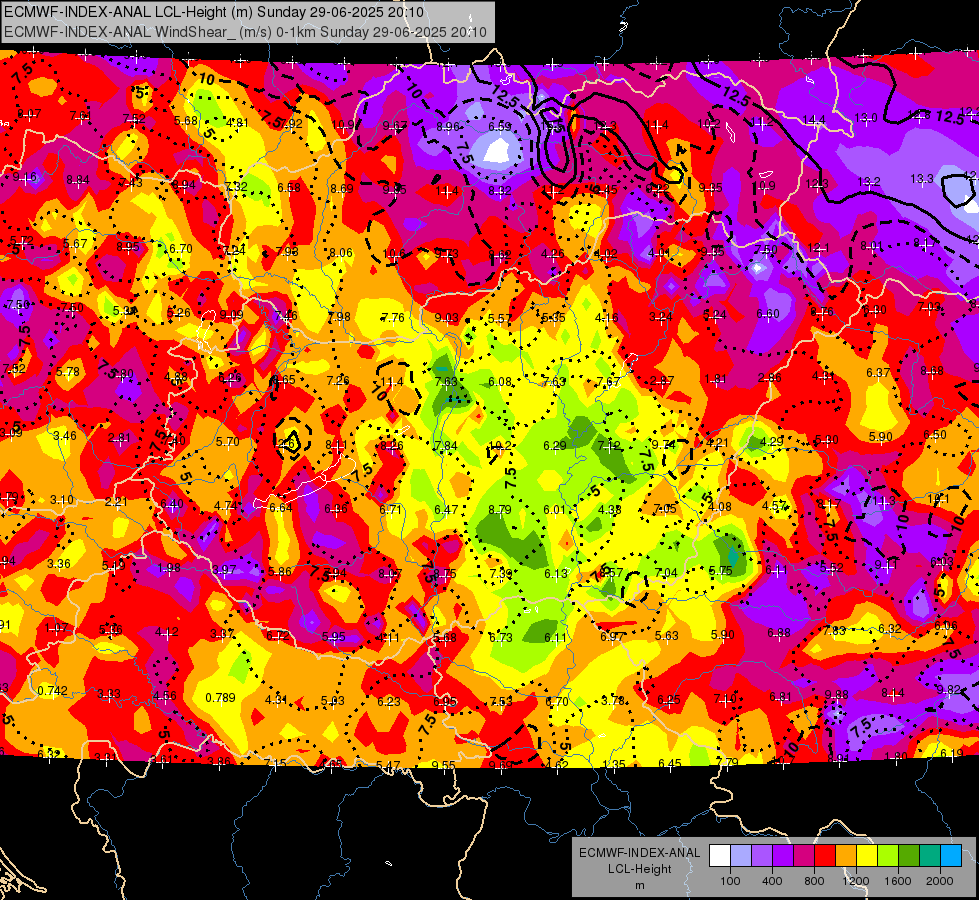This screenshot has width=979, height=900.
Task: Click the grid value 10.6
Action: point(393,254)
